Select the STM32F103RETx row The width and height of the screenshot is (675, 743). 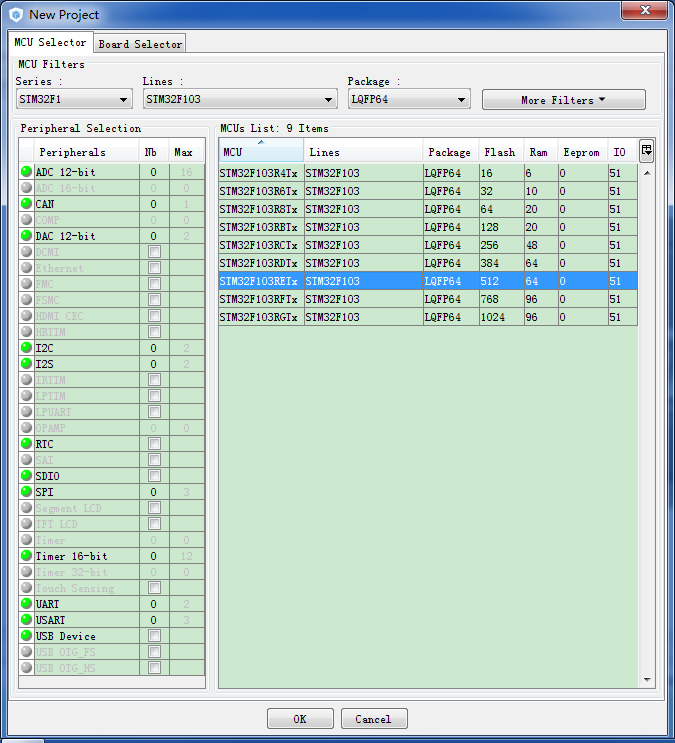click(x=428, y=281)
